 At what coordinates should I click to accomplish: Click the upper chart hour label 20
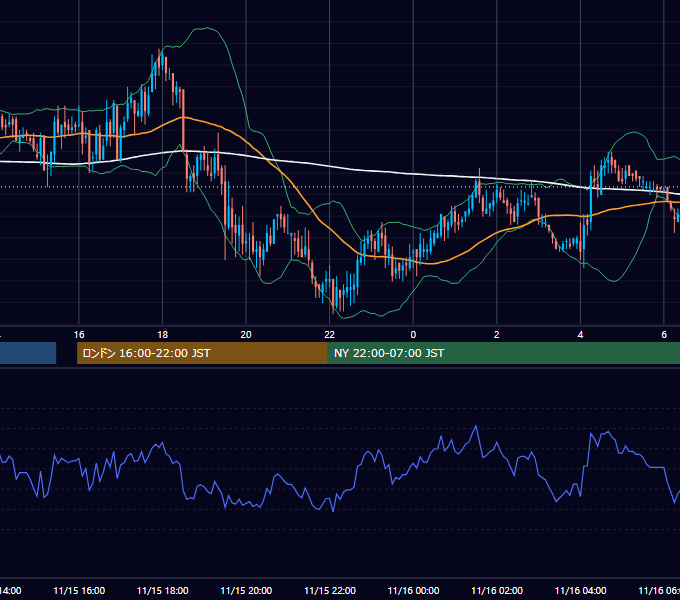click(x=246, y=335)
